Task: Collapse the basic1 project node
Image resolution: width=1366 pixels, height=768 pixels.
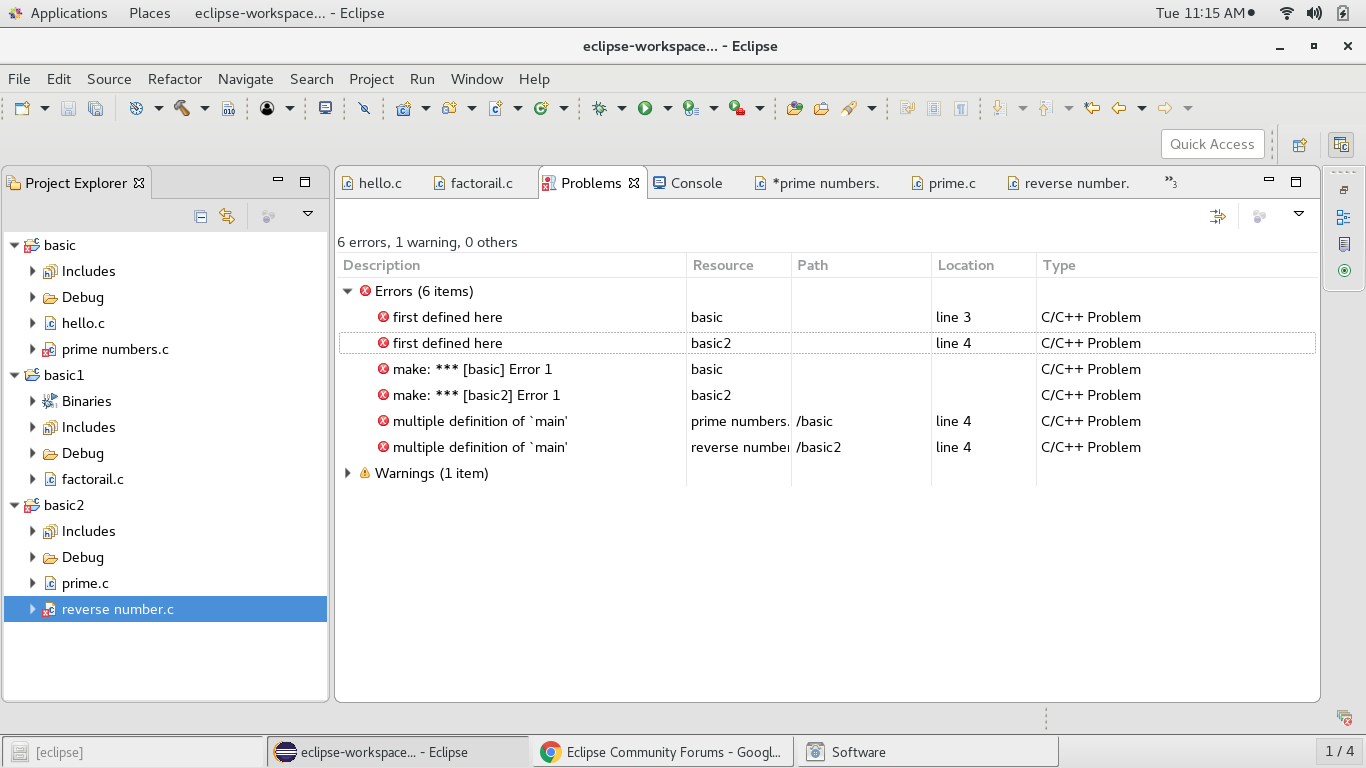Action: coord(14,375)
